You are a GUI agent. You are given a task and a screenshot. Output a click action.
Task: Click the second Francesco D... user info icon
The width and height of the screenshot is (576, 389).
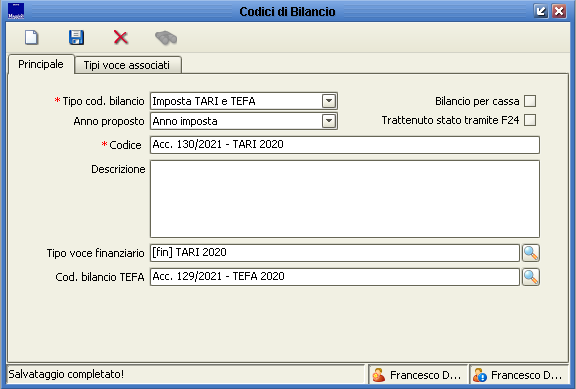tap(480, 375)
